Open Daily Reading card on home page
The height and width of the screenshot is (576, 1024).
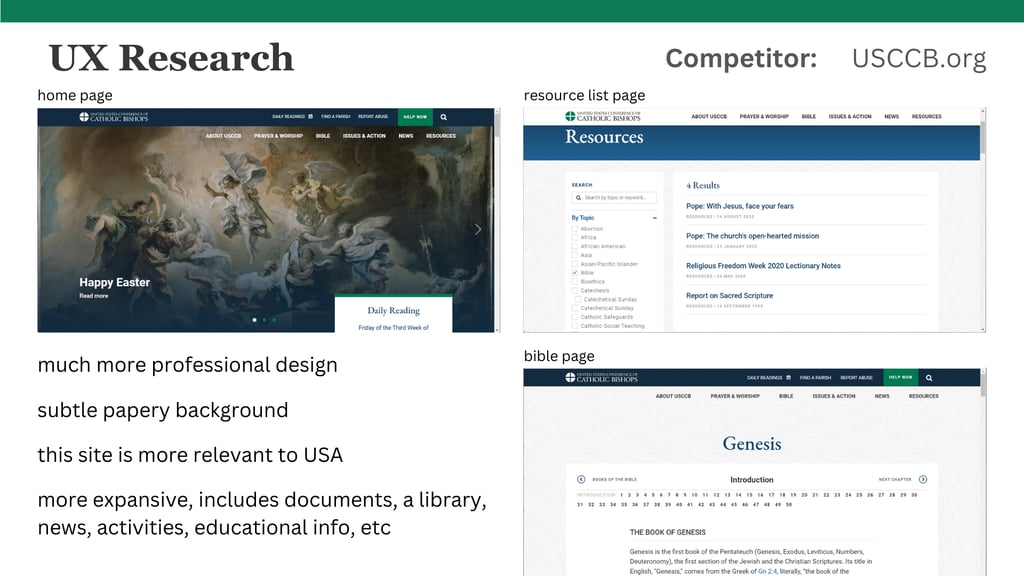(x=393, y=315)
